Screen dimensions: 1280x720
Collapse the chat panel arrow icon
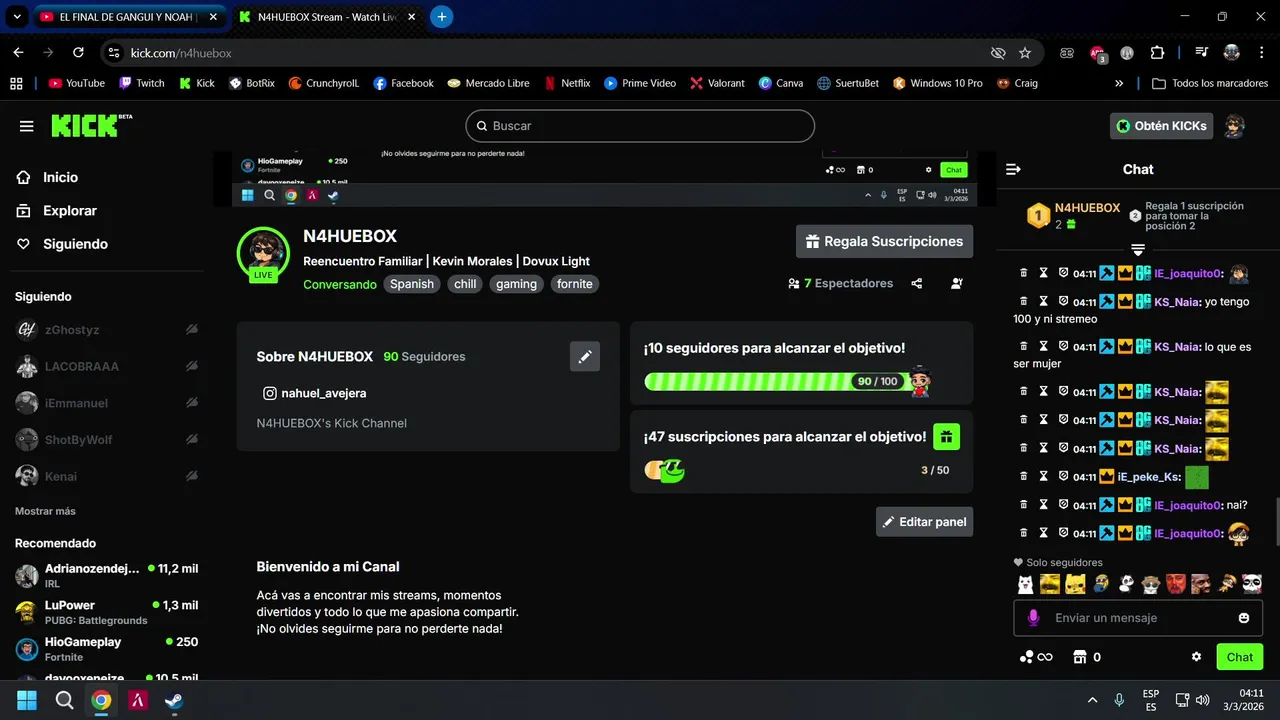pos(1013,169)
